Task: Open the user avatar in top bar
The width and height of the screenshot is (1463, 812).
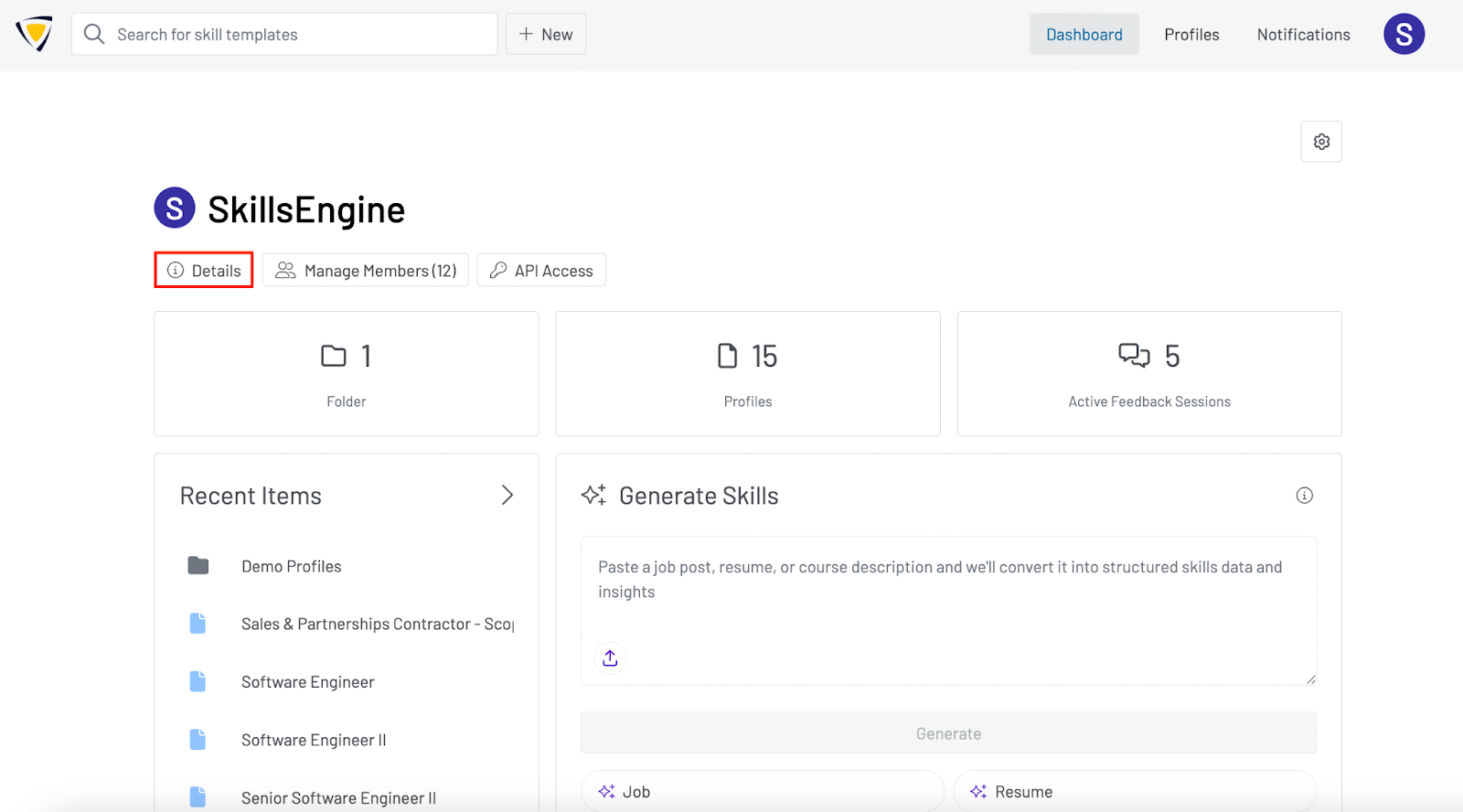Action: pyautogui.click(x=1404, y=35)
